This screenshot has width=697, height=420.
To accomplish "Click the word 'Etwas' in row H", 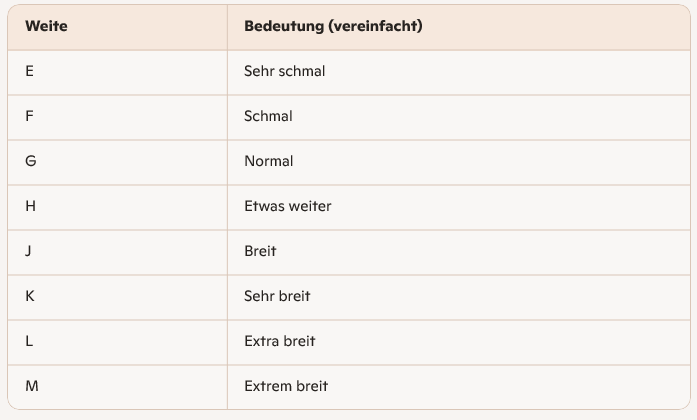I will pos(264,206).
